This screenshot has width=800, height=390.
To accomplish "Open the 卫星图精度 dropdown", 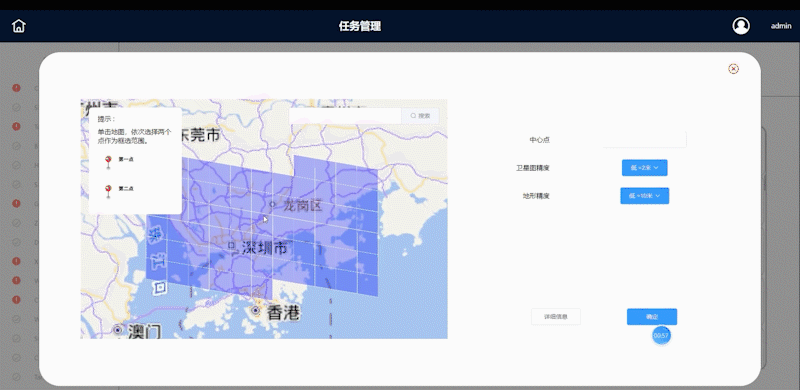I will 644,167.
